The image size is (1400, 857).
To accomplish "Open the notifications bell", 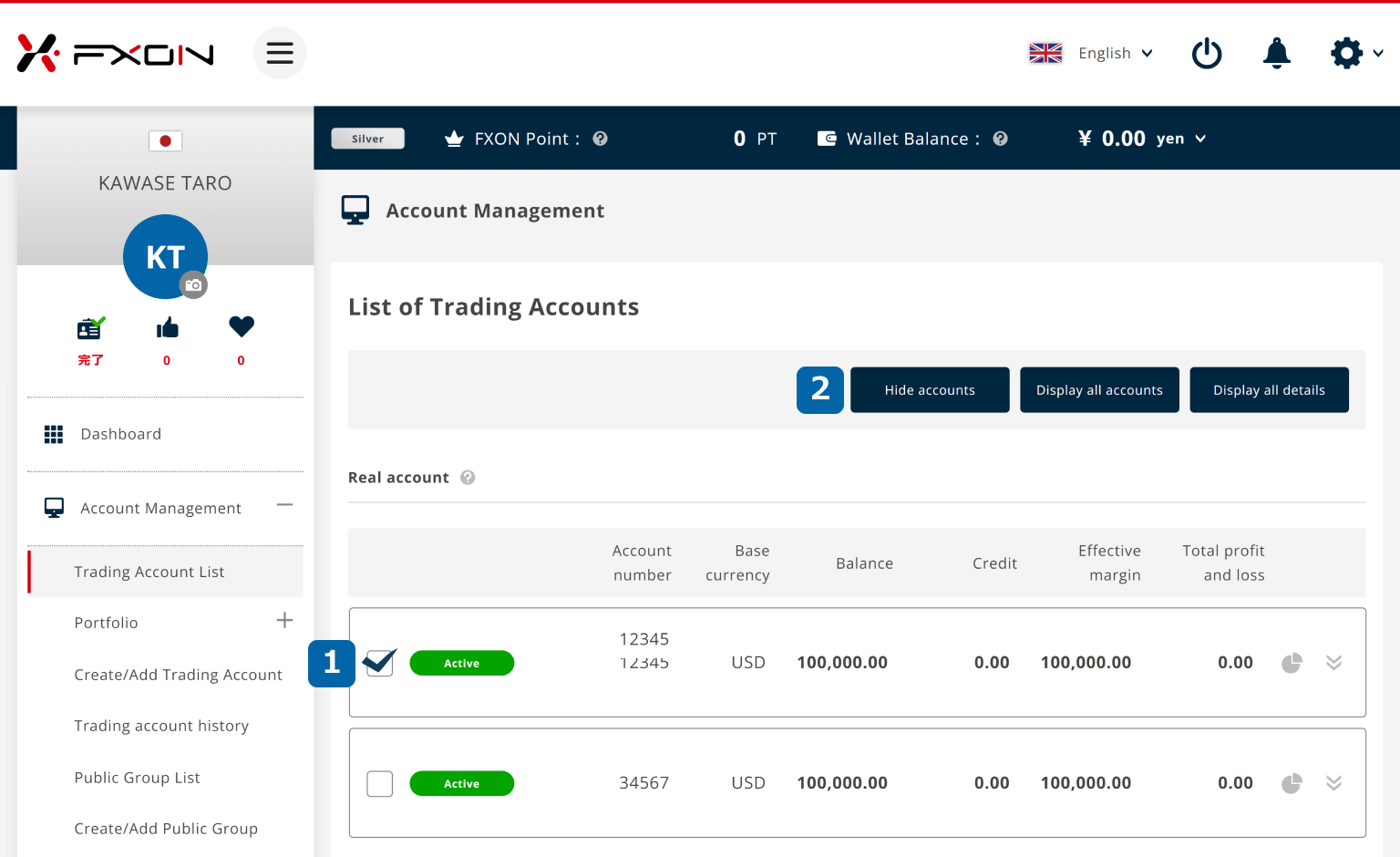I will coord(1277,53).
